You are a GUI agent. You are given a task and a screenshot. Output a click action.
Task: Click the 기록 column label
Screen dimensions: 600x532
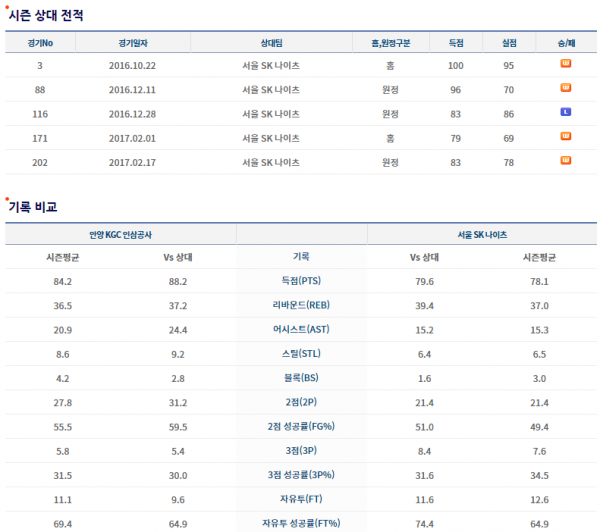301,256
